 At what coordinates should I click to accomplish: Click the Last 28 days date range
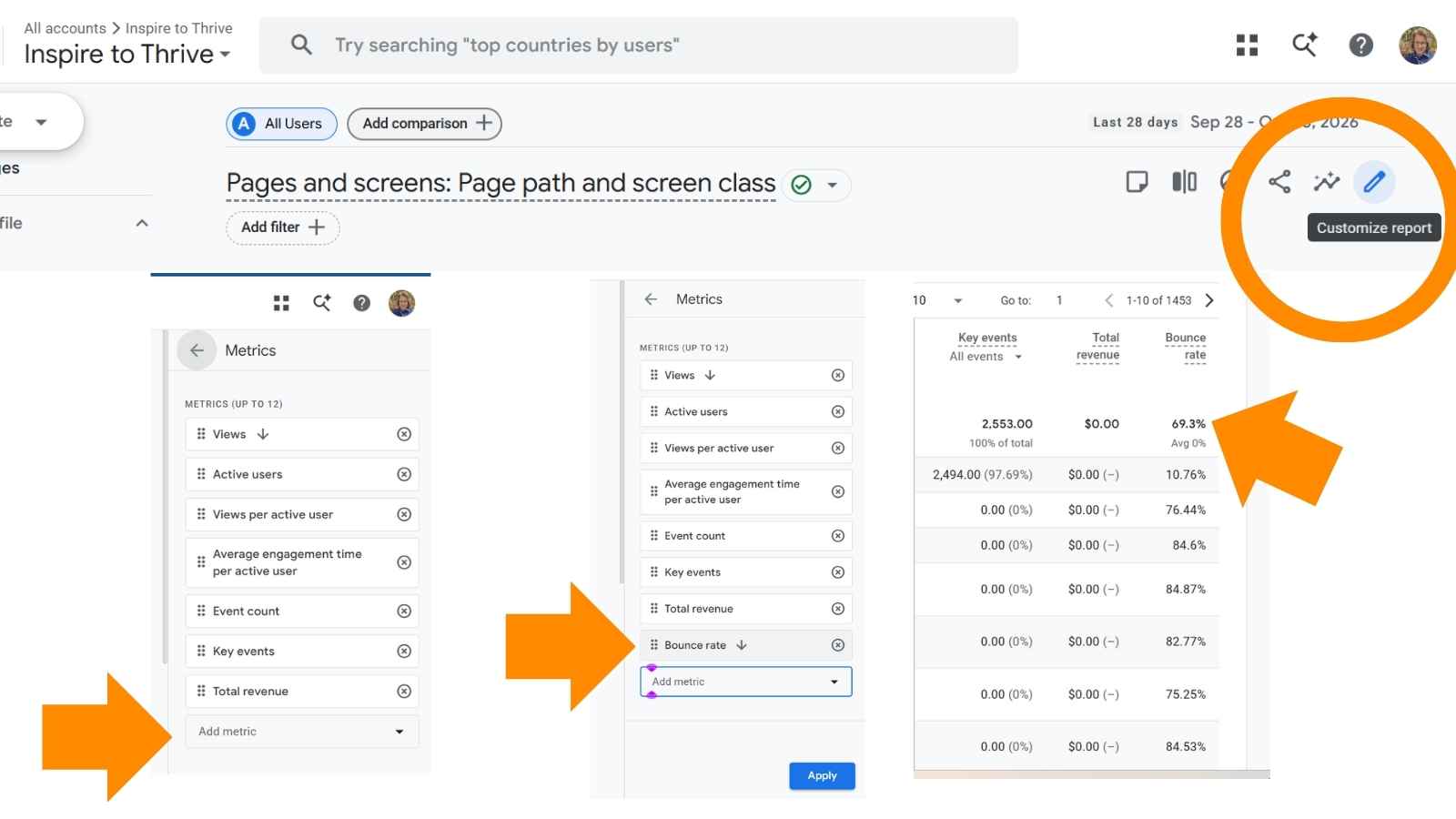1135,122
